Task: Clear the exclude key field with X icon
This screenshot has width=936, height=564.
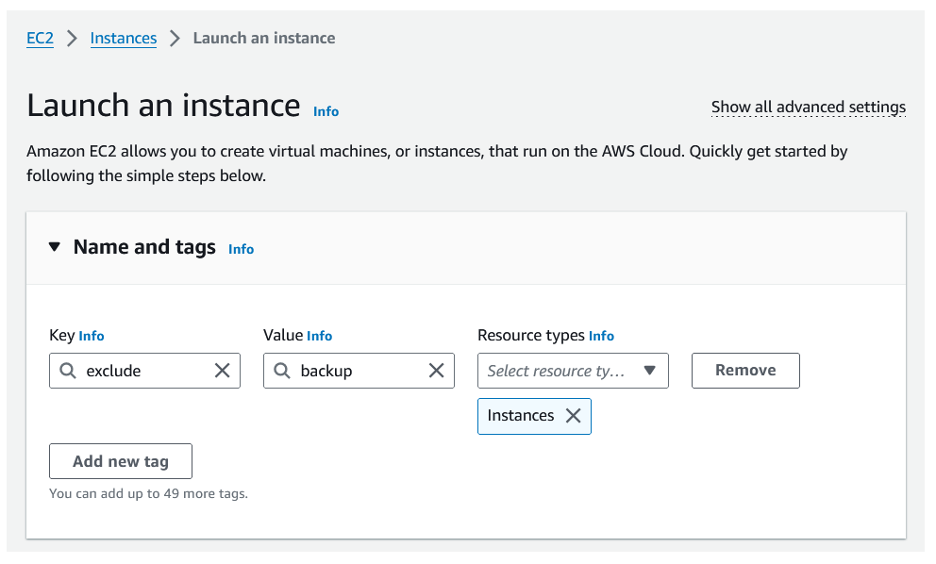Action: pyautogui.click(x=222, y=371)
